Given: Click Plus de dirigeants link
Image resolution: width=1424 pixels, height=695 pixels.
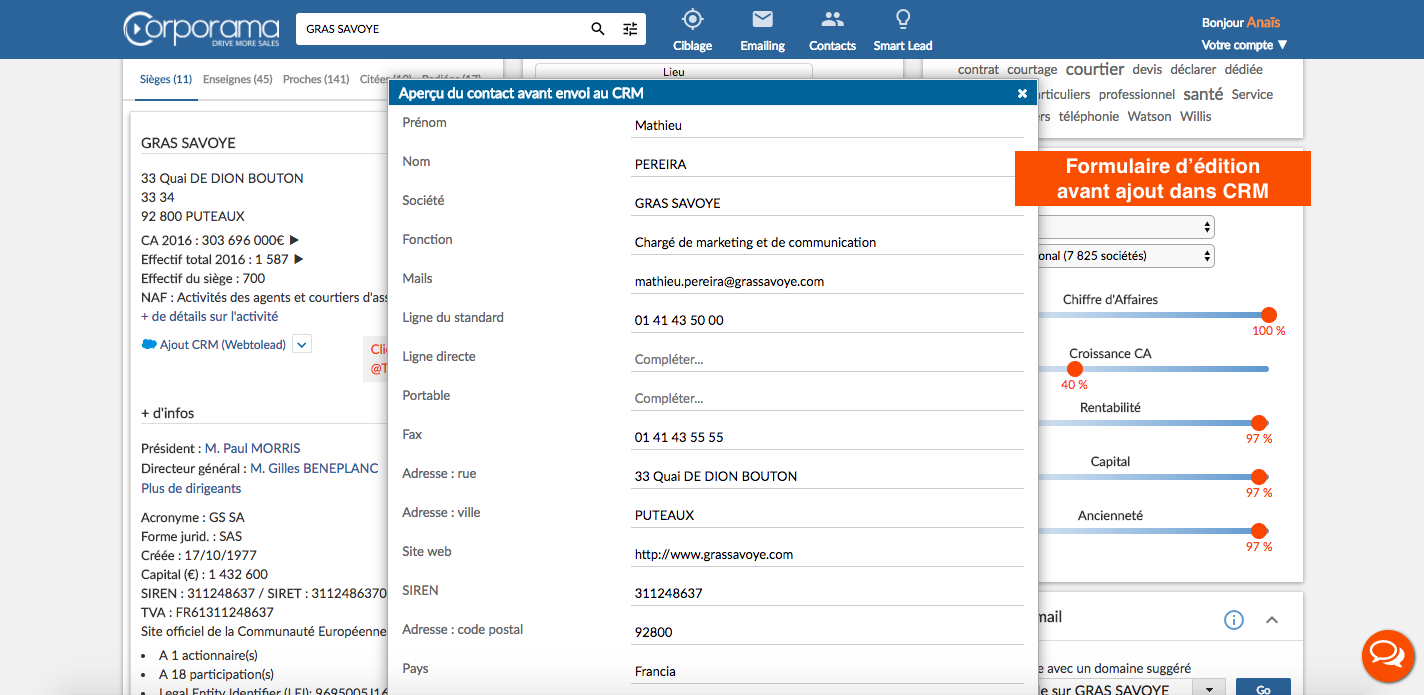Looking at the screenshot, I should [191, 488].
